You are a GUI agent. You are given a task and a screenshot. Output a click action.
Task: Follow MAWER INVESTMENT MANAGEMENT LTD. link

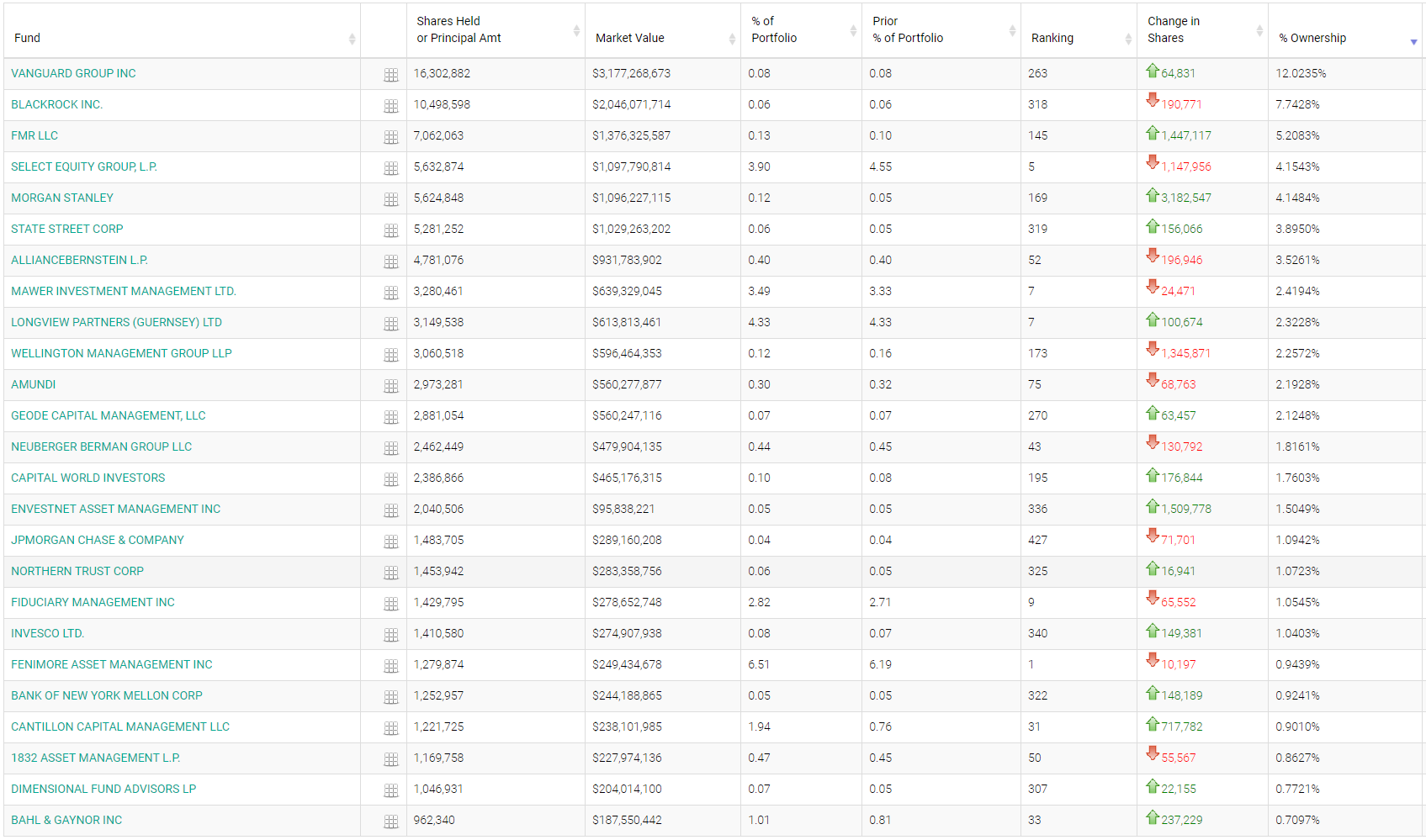click(x=124, y=291)
